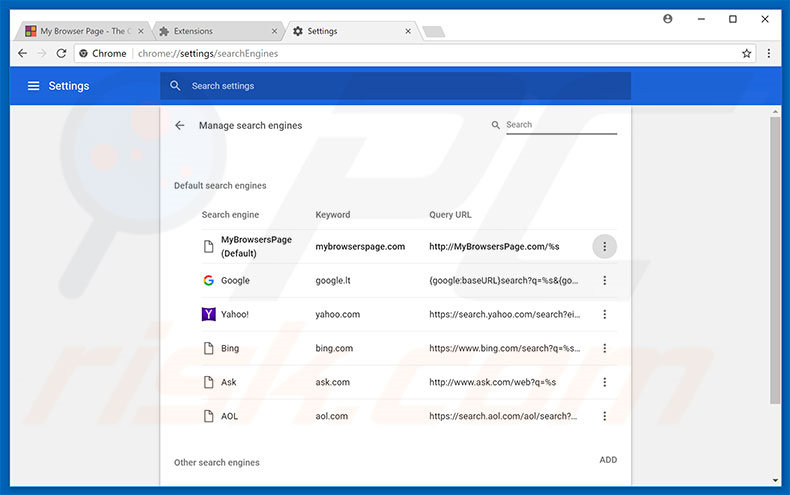Viewport: 790px width, 495px height.
Task: Close the Settings tab
Action: pyautogui.click(x=408, y=31)
